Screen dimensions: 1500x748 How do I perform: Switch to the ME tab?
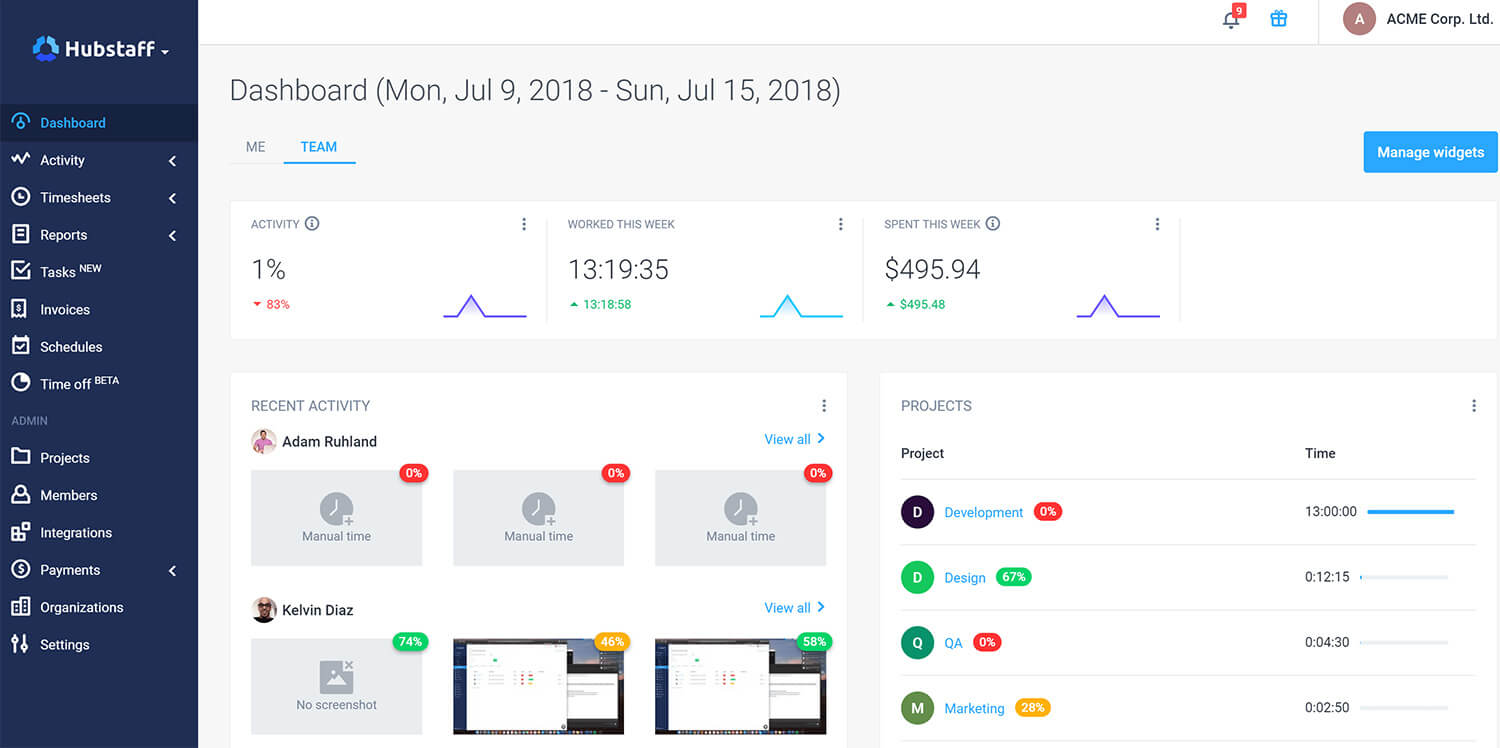pyautogui.click(x=256, y=146)
